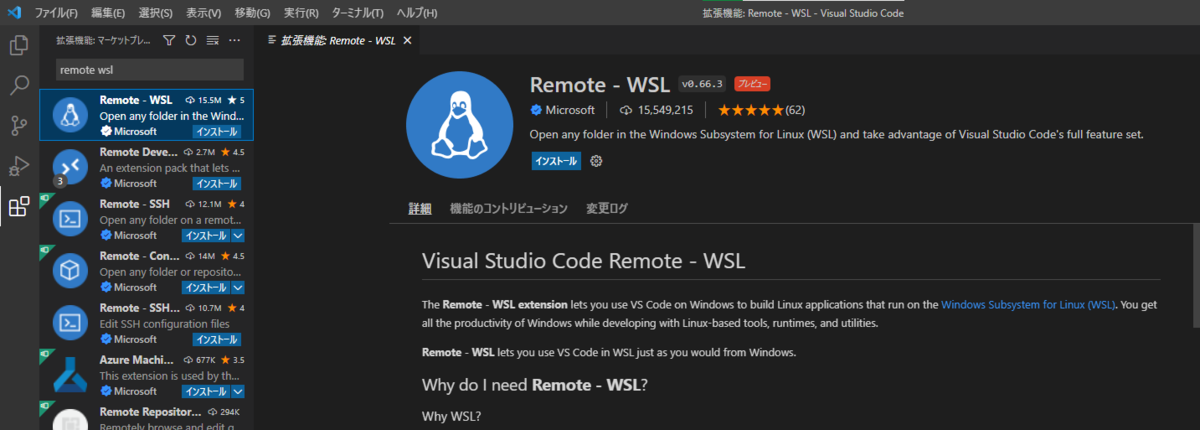Open the 実行(R) menu
The image size is (1200, 430).
pos(301,13)
